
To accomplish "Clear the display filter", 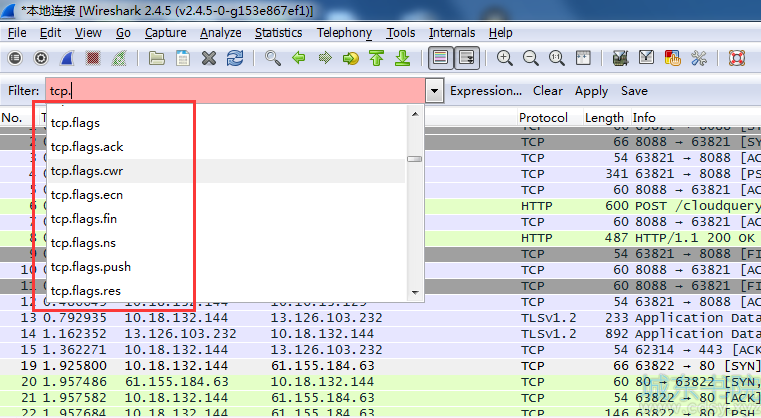I will (548, 91).
